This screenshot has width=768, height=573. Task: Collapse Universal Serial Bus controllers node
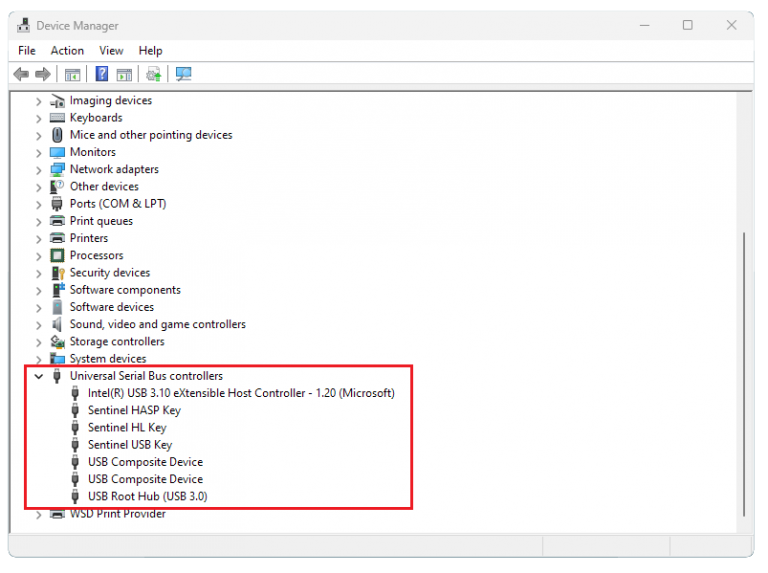tap(39, 376)
